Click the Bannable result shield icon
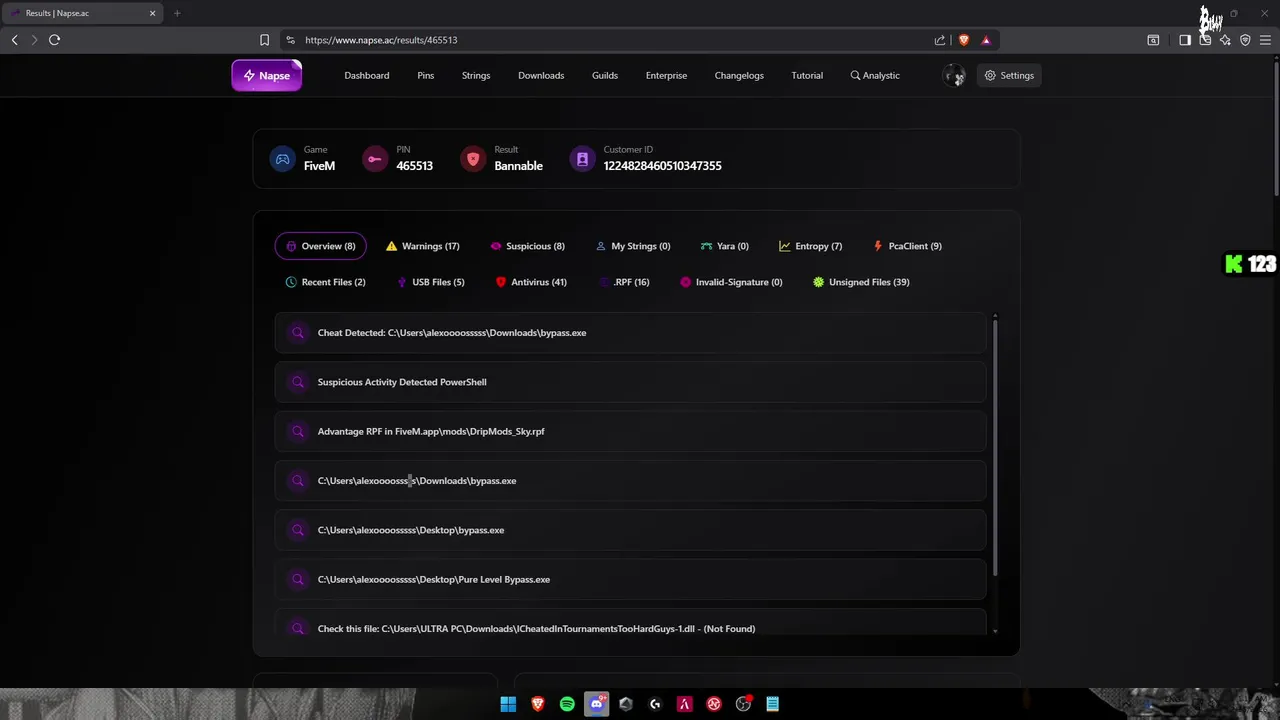The image size is (1280, 720). coord(473,159)
